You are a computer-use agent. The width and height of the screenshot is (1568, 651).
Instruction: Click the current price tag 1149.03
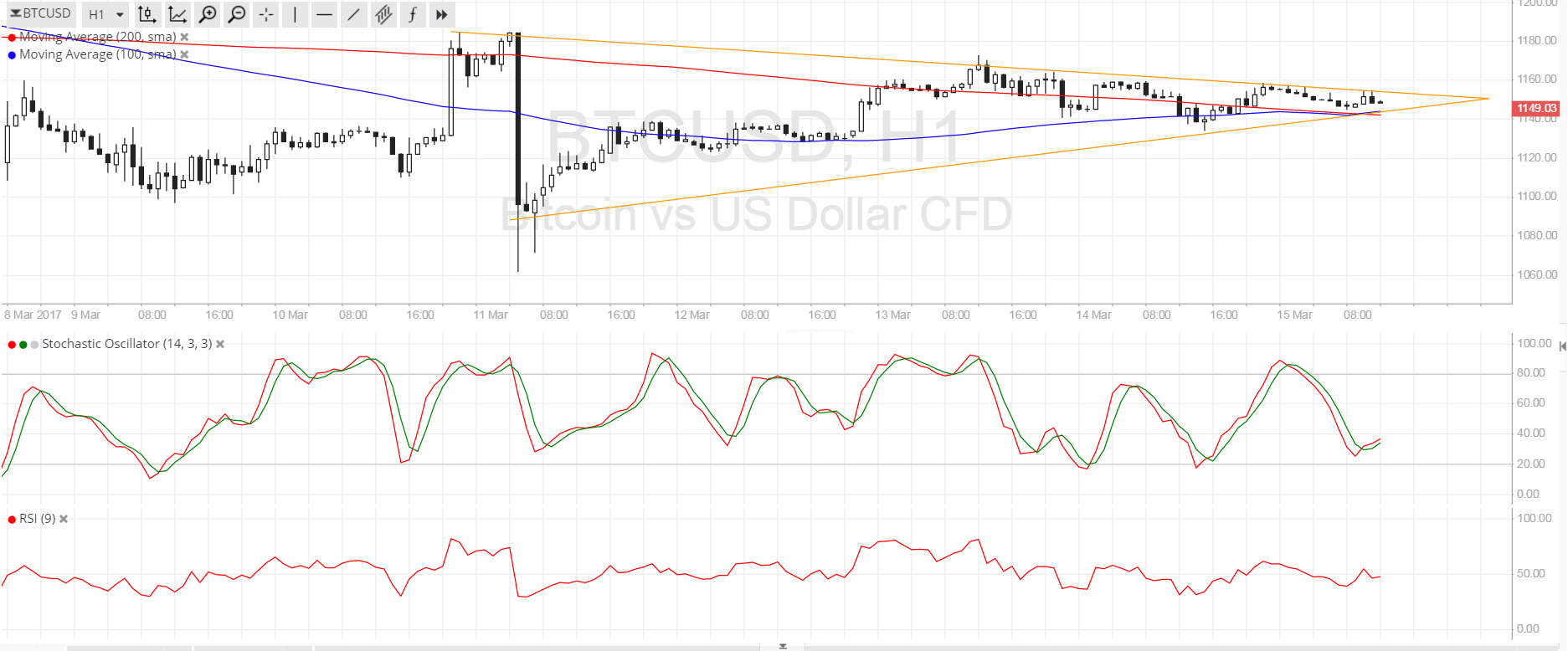click(x=1536, y=108)
